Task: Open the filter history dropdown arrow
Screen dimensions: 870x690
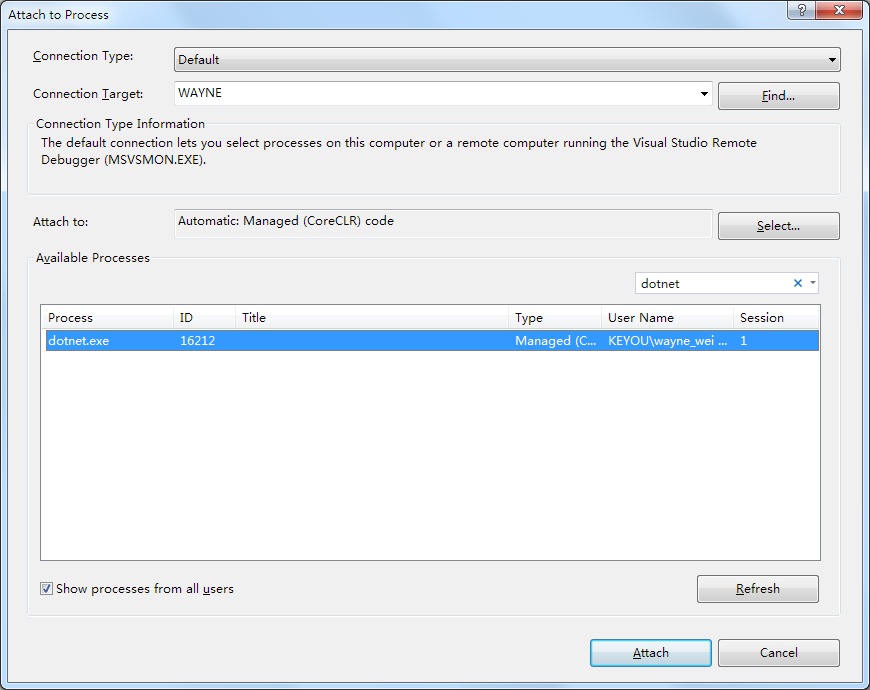Action: 813,283
